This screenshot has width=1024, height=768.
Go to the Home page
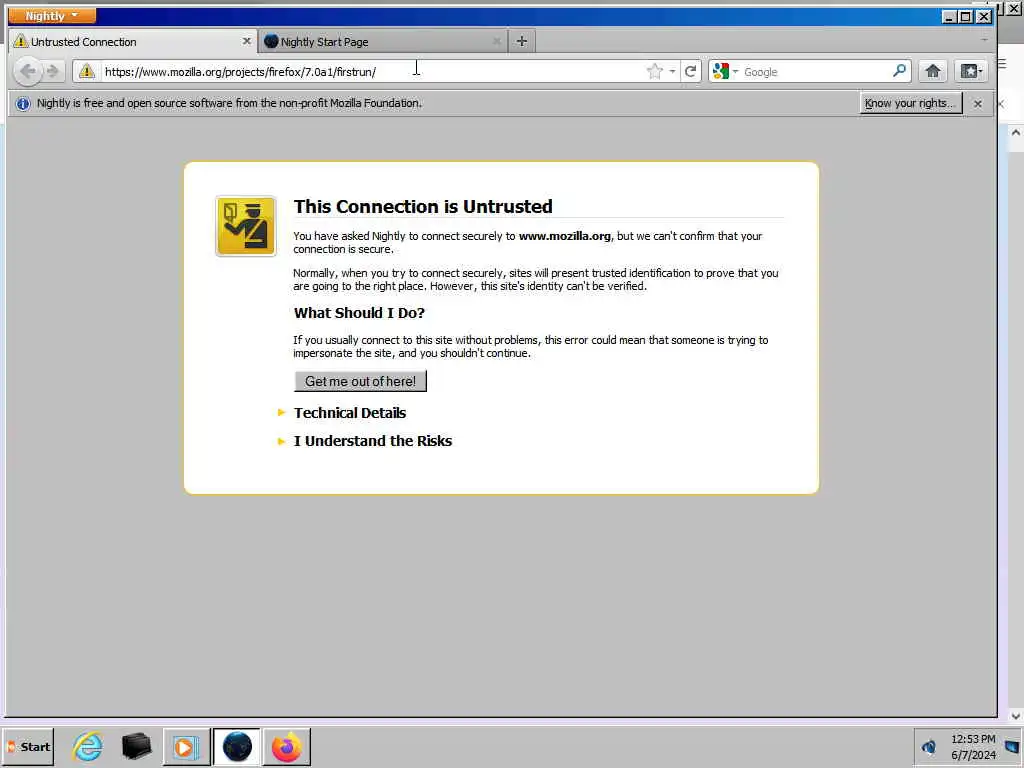(933, 71)
